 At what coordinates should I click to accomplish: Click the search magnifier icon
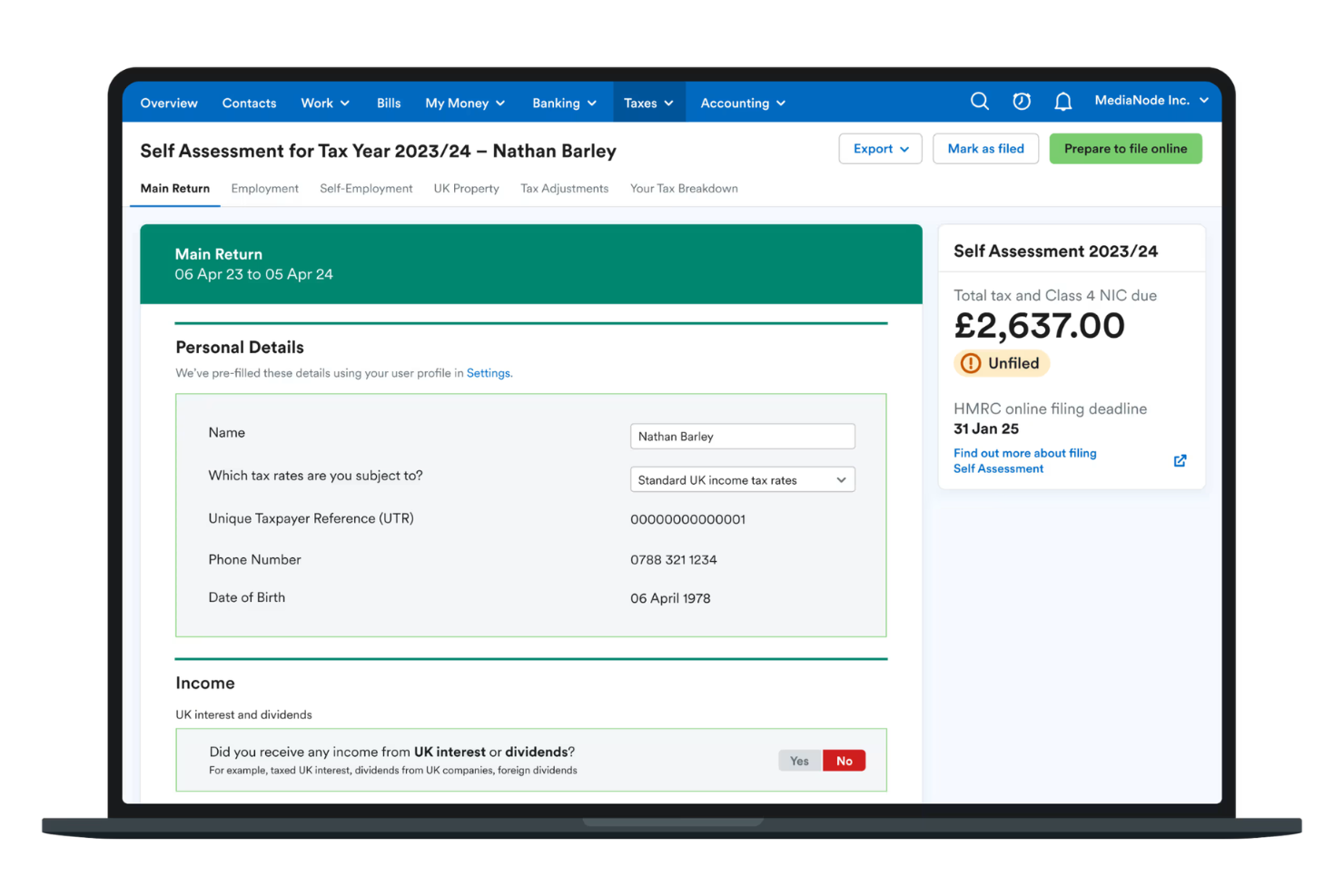(x=979, y=102)
